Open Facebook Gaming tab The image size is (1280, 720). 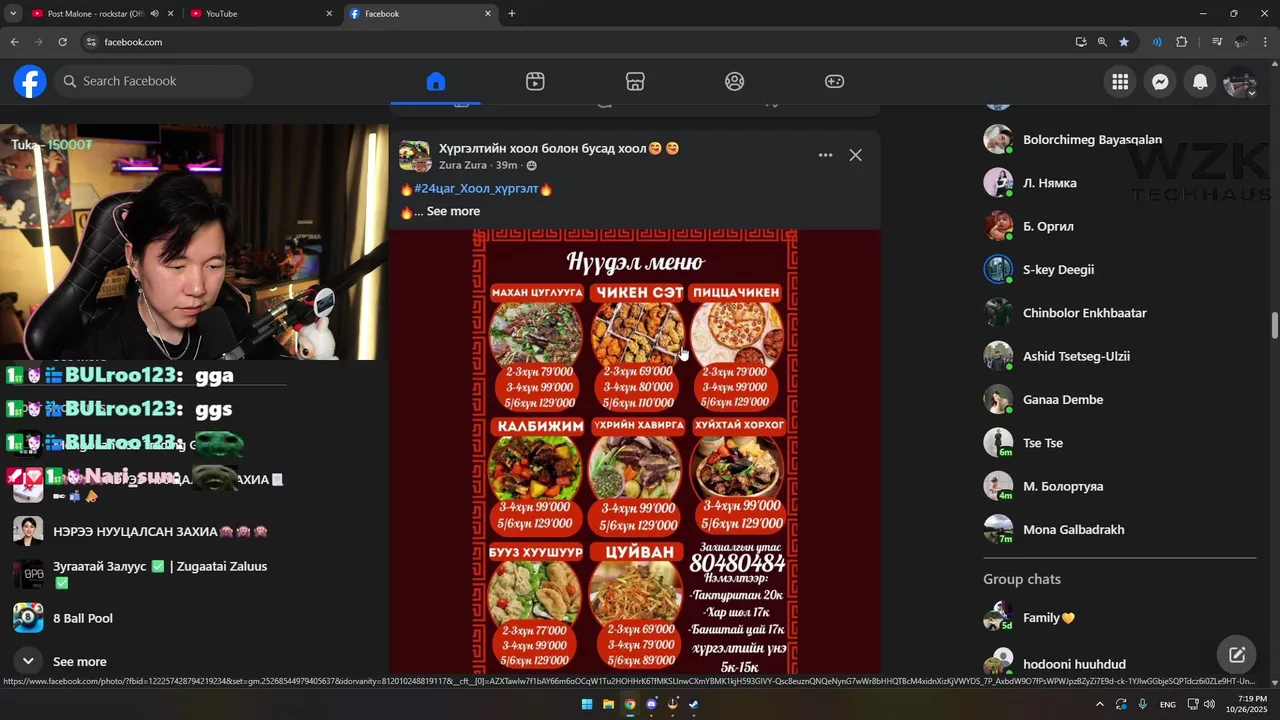[x=834, y=81]
